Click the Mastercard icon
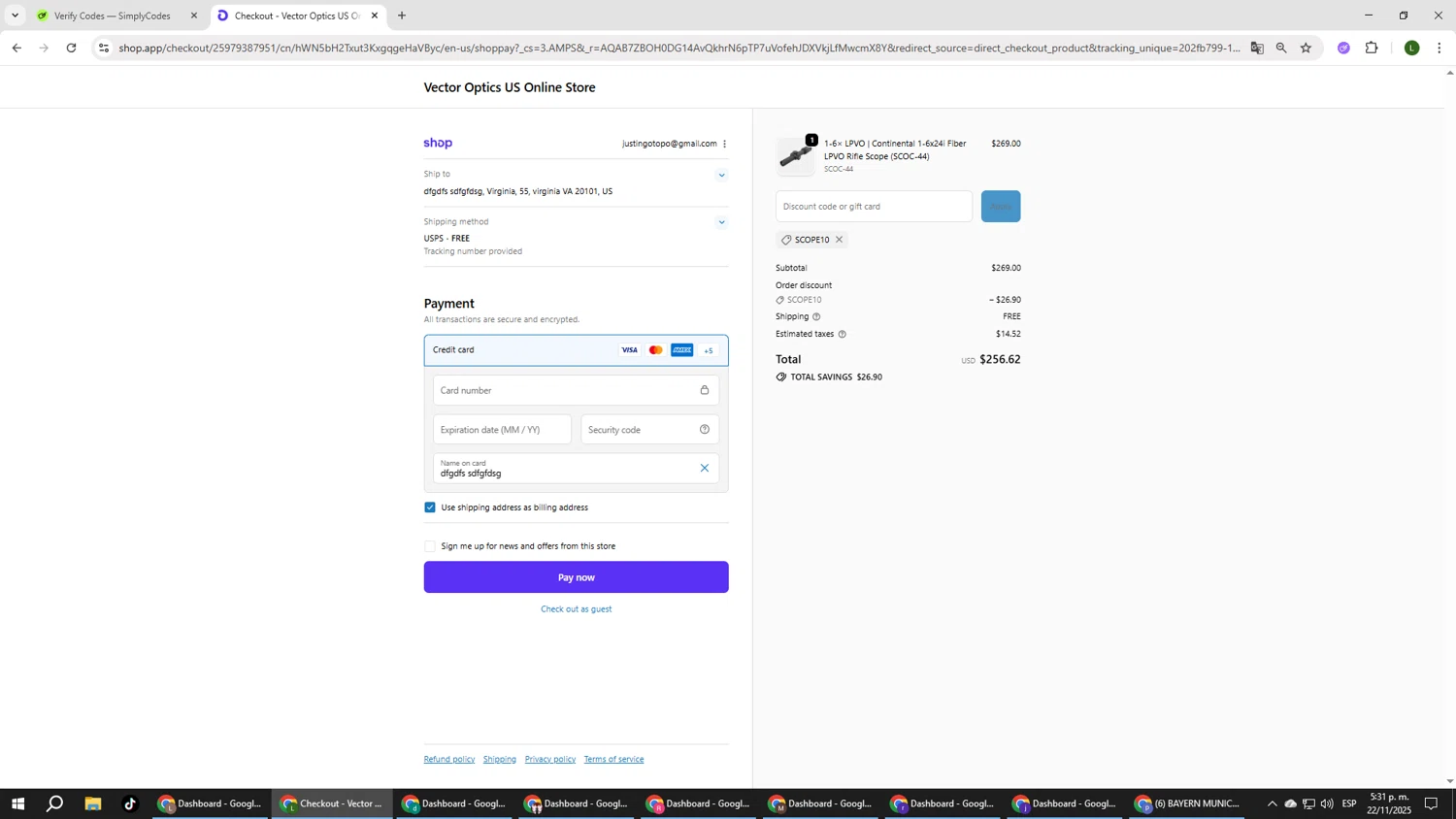The width and height of the screenshot is (1456, 819). (x=656, y=350)
